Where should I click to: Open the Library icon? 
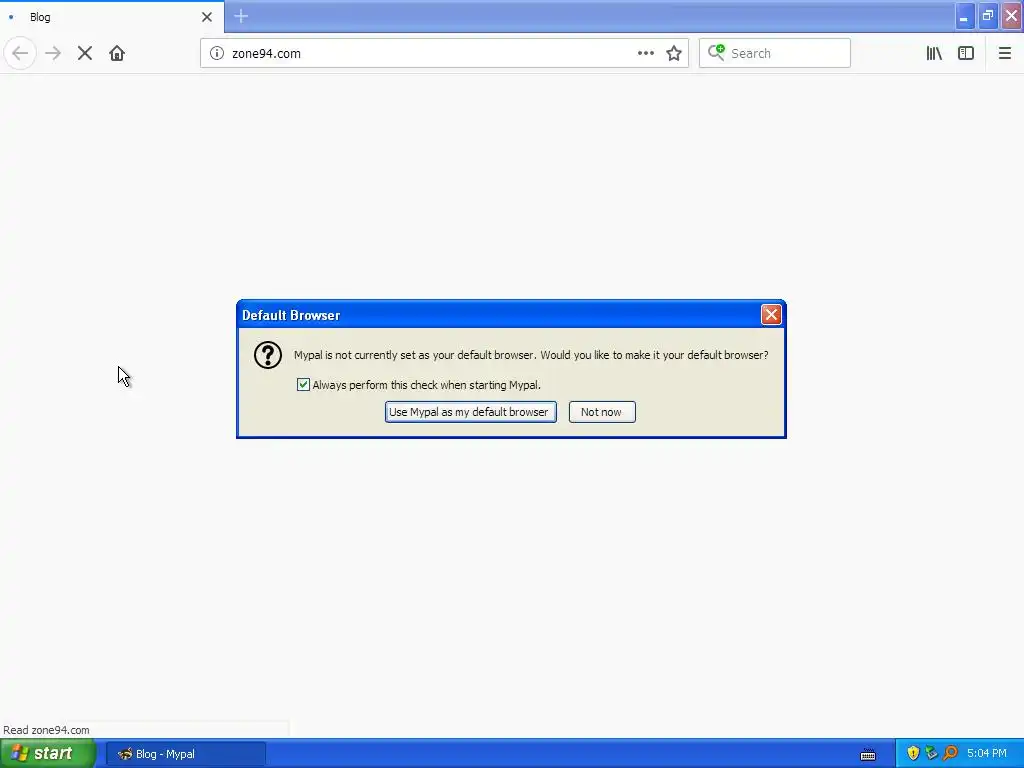point(934,53)
